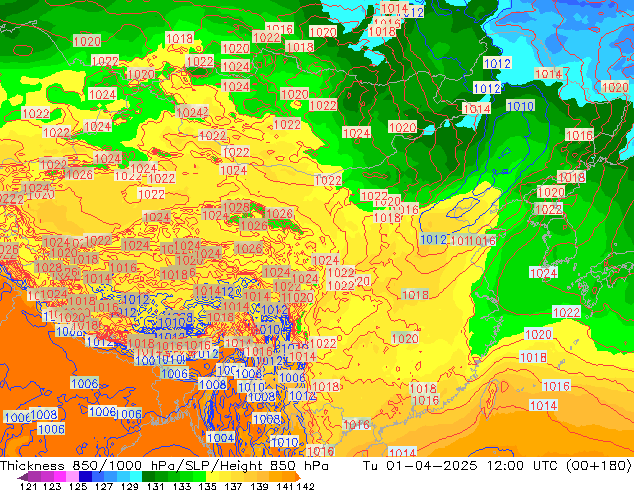Click the blue 1004 pressure label

(220, 437)
